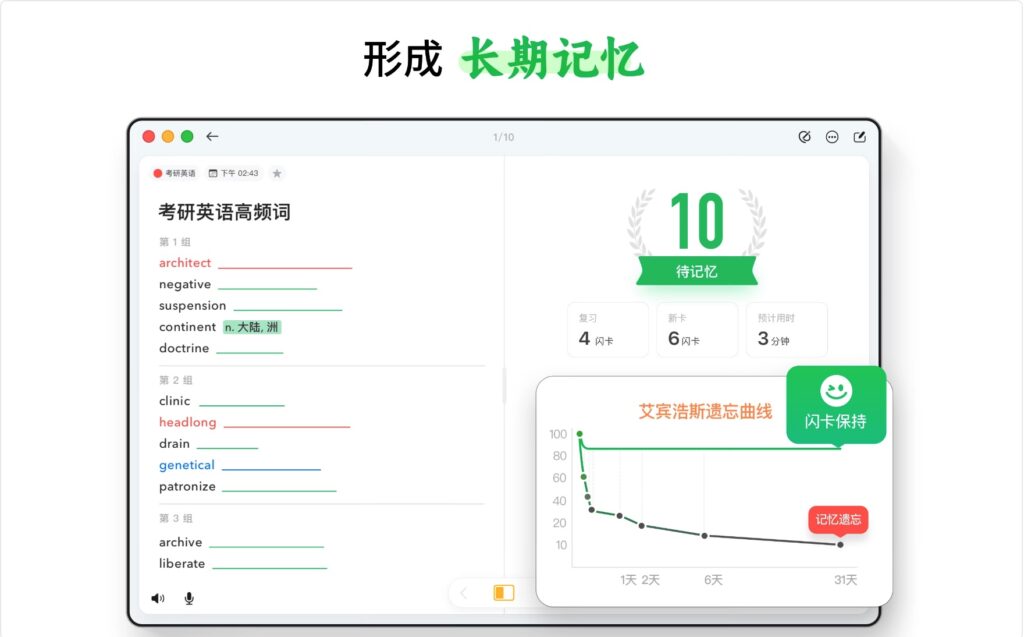
Task: Open the calendar showing 下午 02:43
Action: pos(230,172)
